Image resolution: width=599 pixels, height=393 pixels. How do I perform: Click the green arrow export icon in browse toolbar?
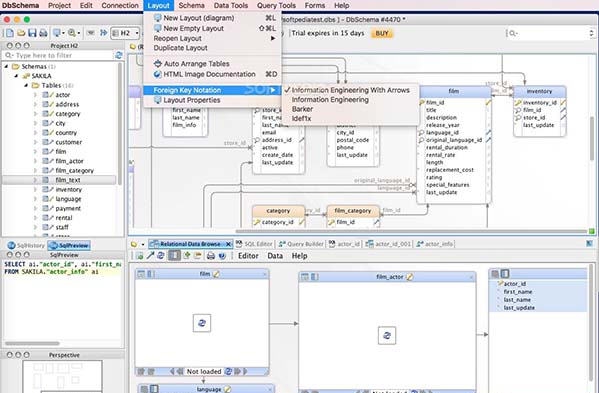tap(187, 256)
